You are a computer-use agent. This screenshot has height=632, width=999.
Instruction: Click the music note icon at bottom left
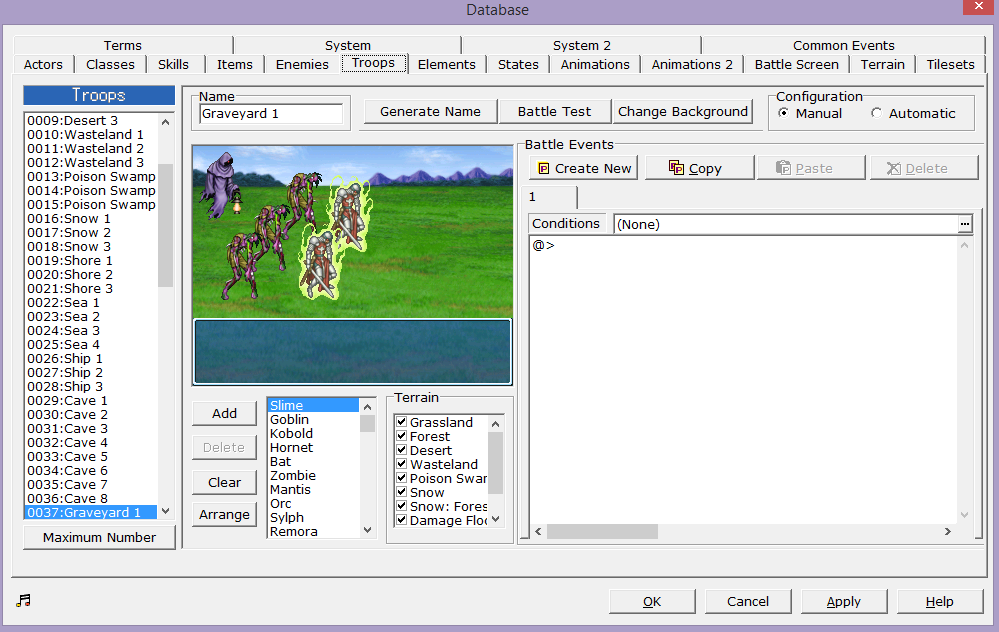[24, 600]
